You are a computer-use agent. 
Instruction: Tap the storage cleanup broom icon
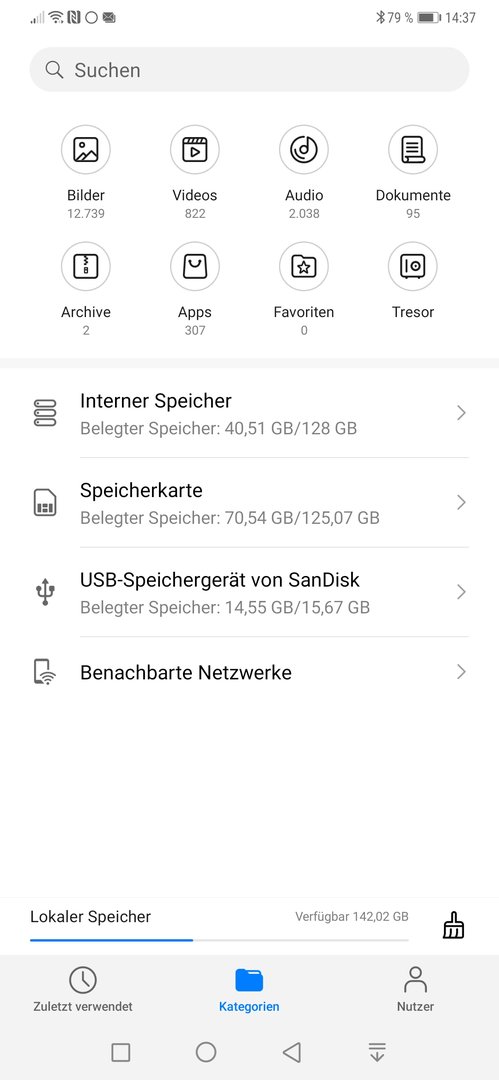[x=454, y=925]
